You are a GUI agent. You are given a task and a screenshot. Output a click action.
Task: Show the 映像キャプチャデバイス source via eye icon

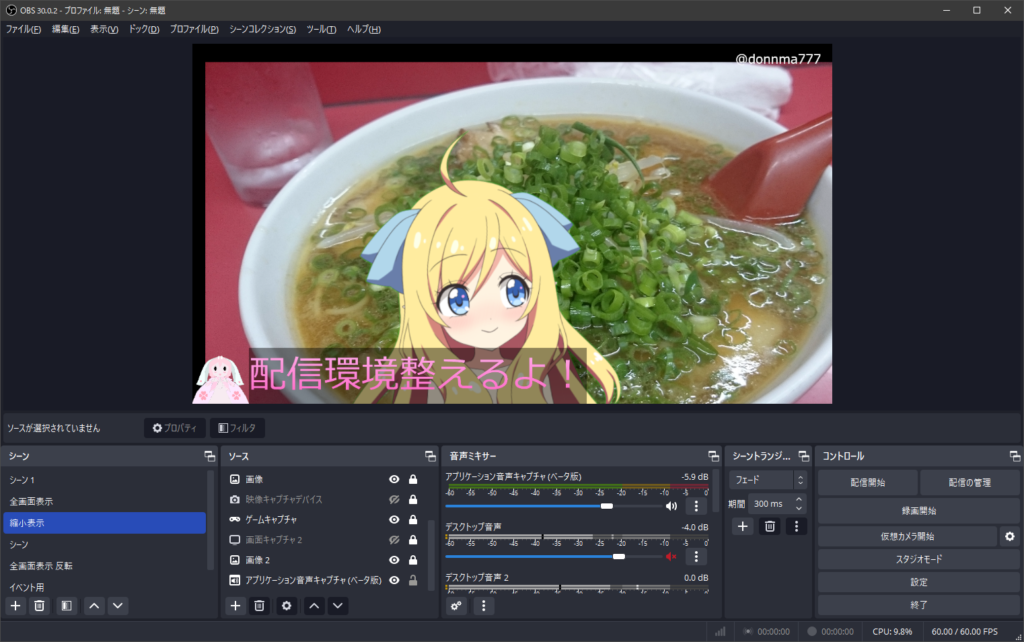point(394,499)
